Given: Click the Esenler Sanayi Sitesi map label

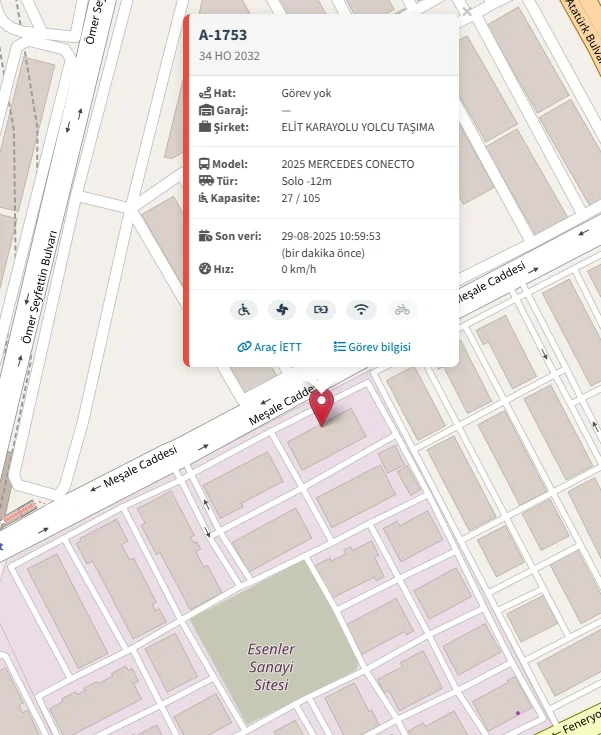Looking at the screenshot, I should pos(271,667).
